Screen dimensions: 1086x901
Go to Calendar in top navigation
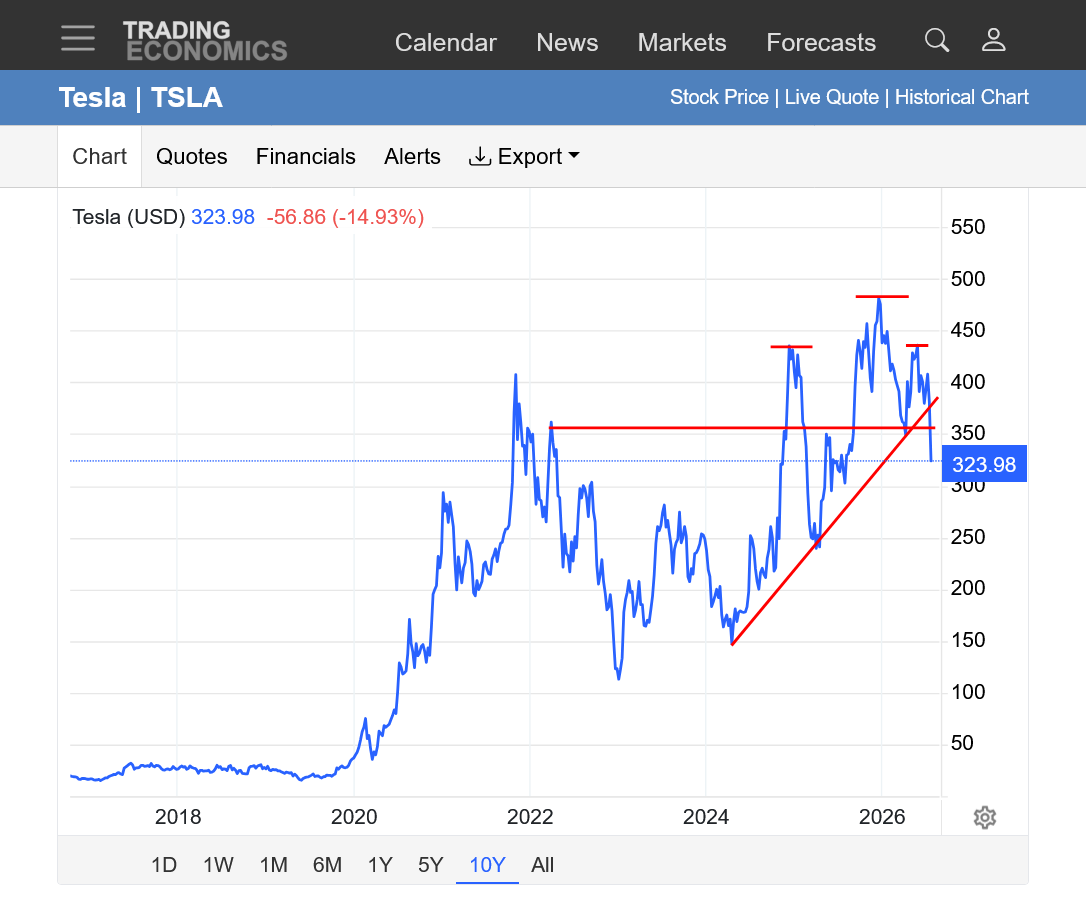click(x=445, y=42)
